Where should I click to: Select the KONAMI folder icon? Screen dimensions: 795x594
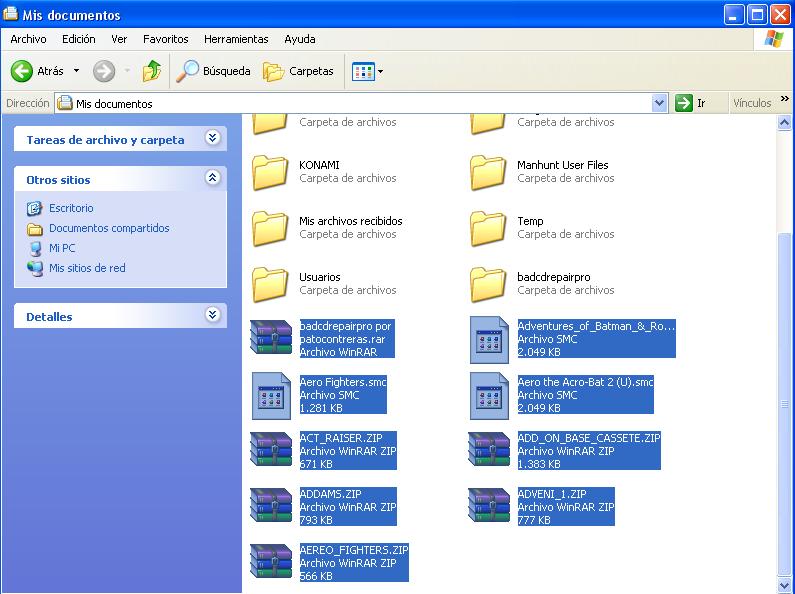[270, 172]
